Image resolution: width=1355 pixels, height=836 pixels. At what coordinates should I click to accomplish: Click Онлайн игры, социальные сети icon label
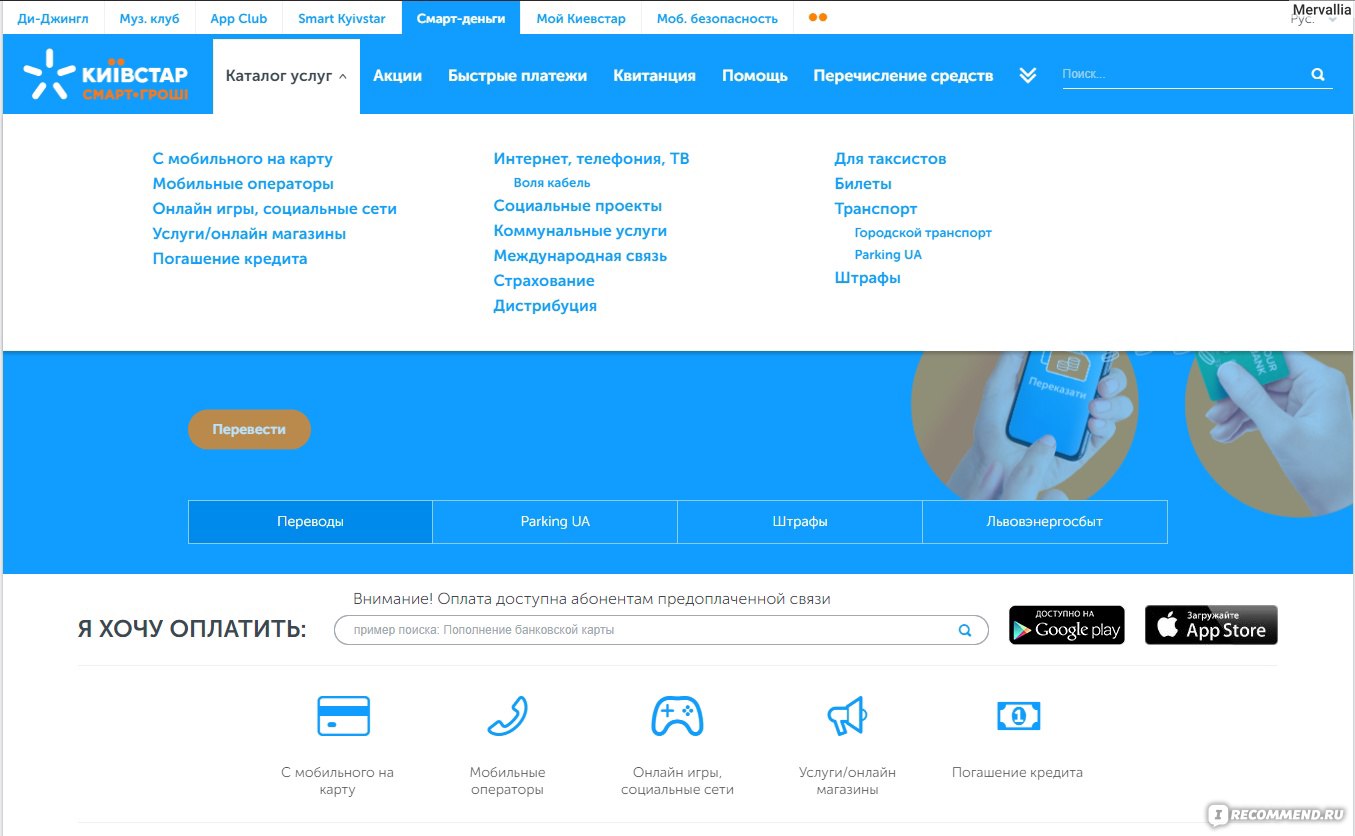coord(677,781)
